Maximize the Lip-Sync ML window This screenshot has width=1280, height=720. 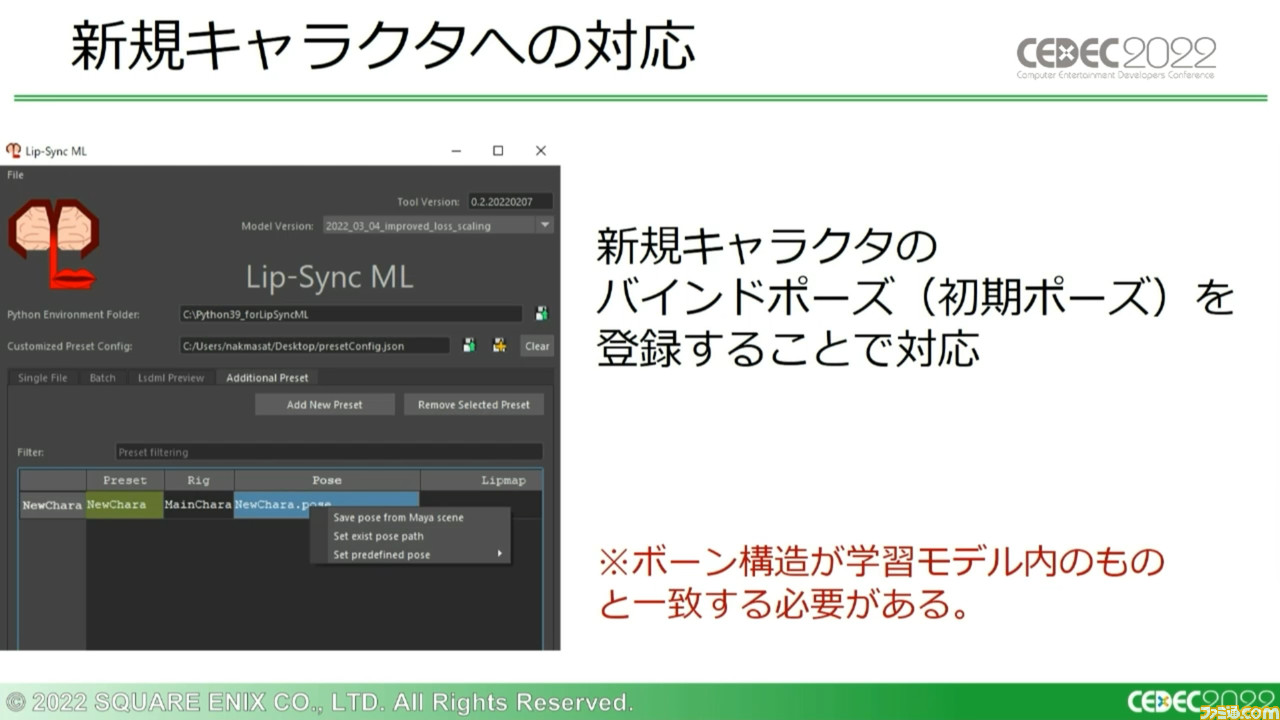[498, 151]
